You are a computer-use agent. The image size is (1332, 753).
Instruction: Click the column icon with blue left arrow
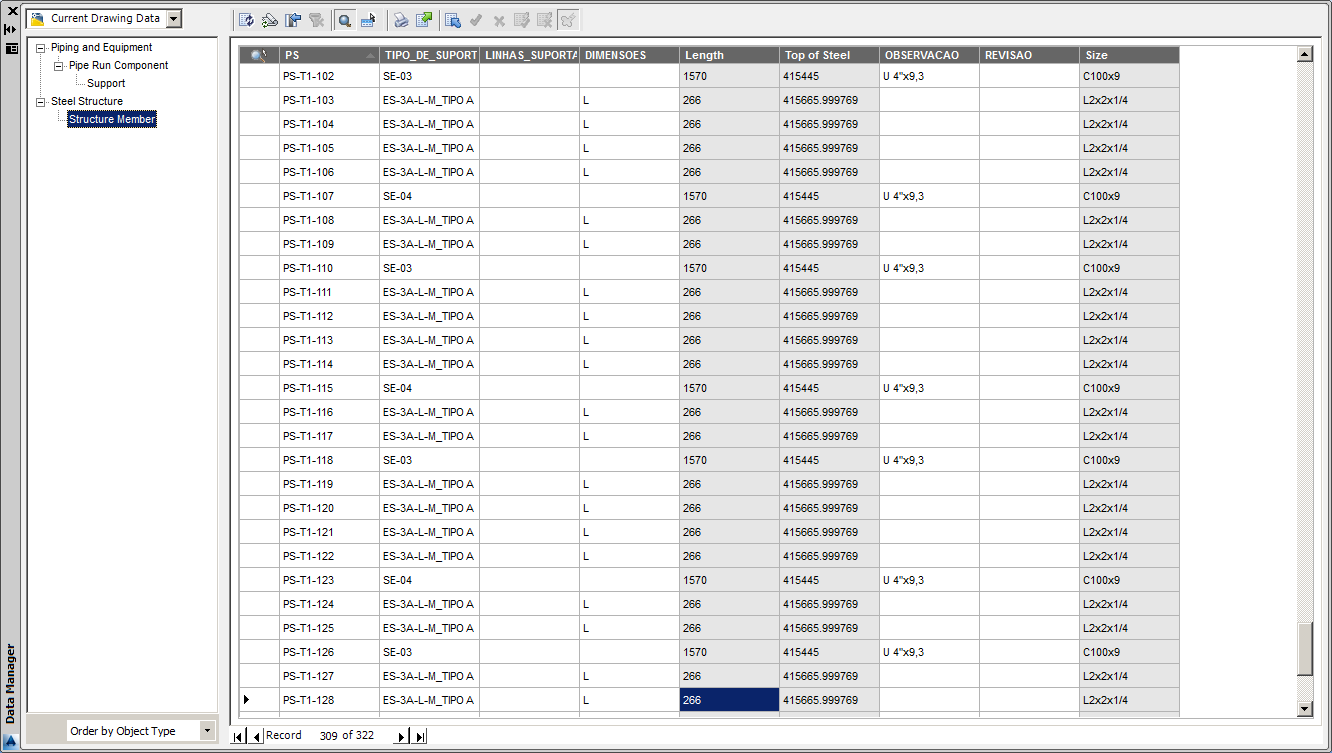click(293, 19)
